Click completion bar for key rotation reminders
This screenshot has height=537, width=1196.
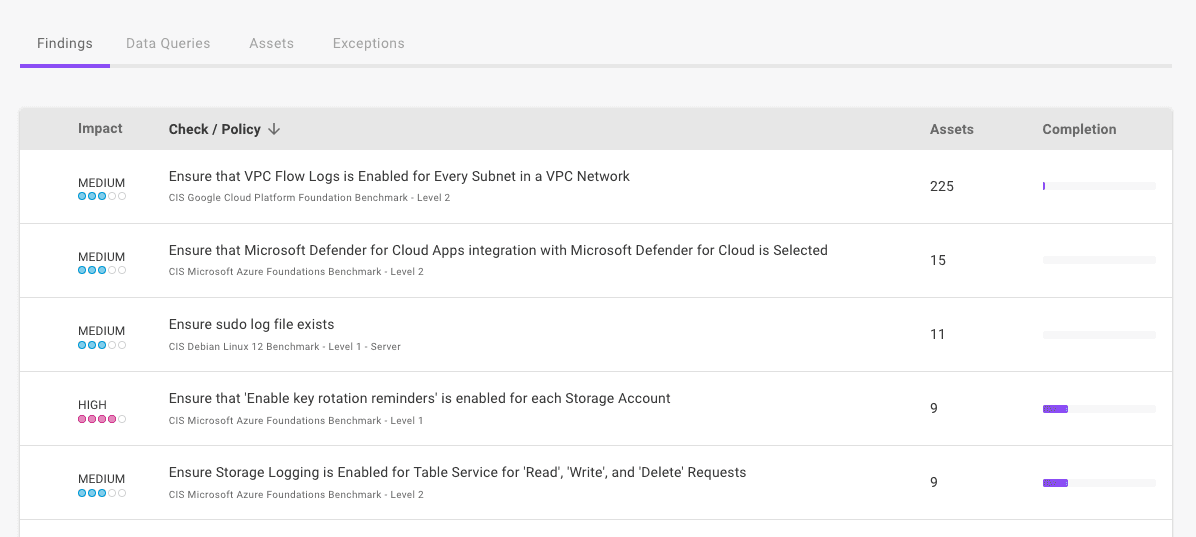point(1098,409)
